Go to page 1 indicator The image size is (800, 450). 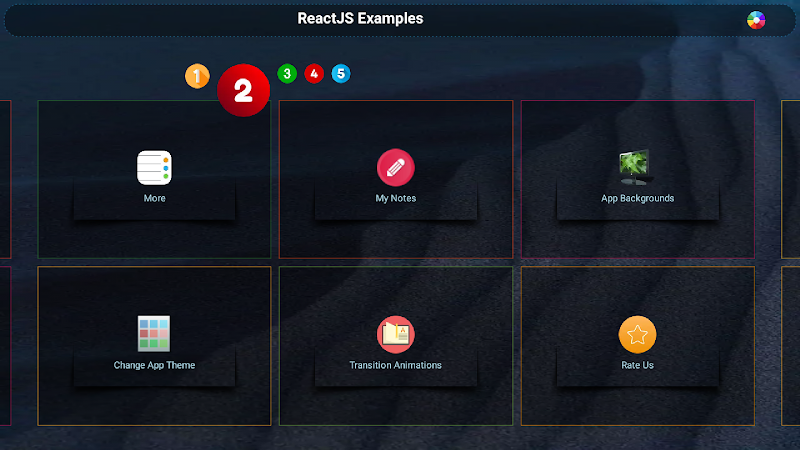pyautogui.click(x=197, y=76)
